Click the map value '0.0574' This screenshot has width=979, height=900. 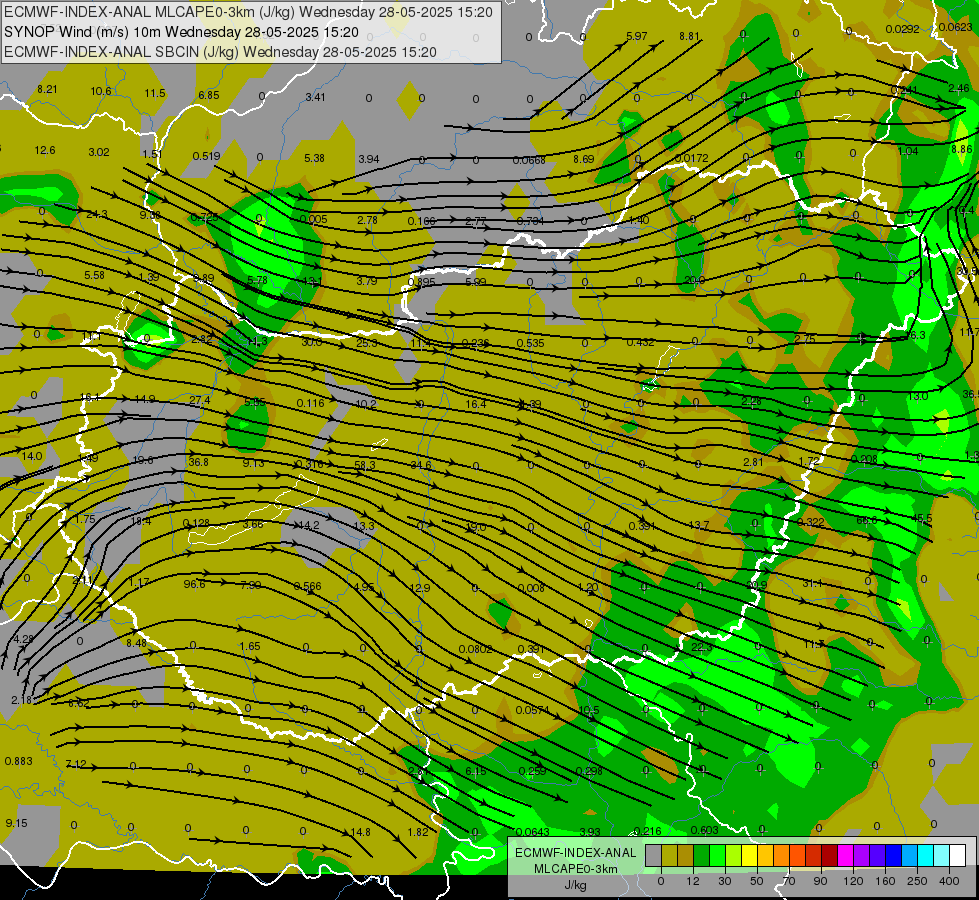pyautogui.click(x=533, y=710)
